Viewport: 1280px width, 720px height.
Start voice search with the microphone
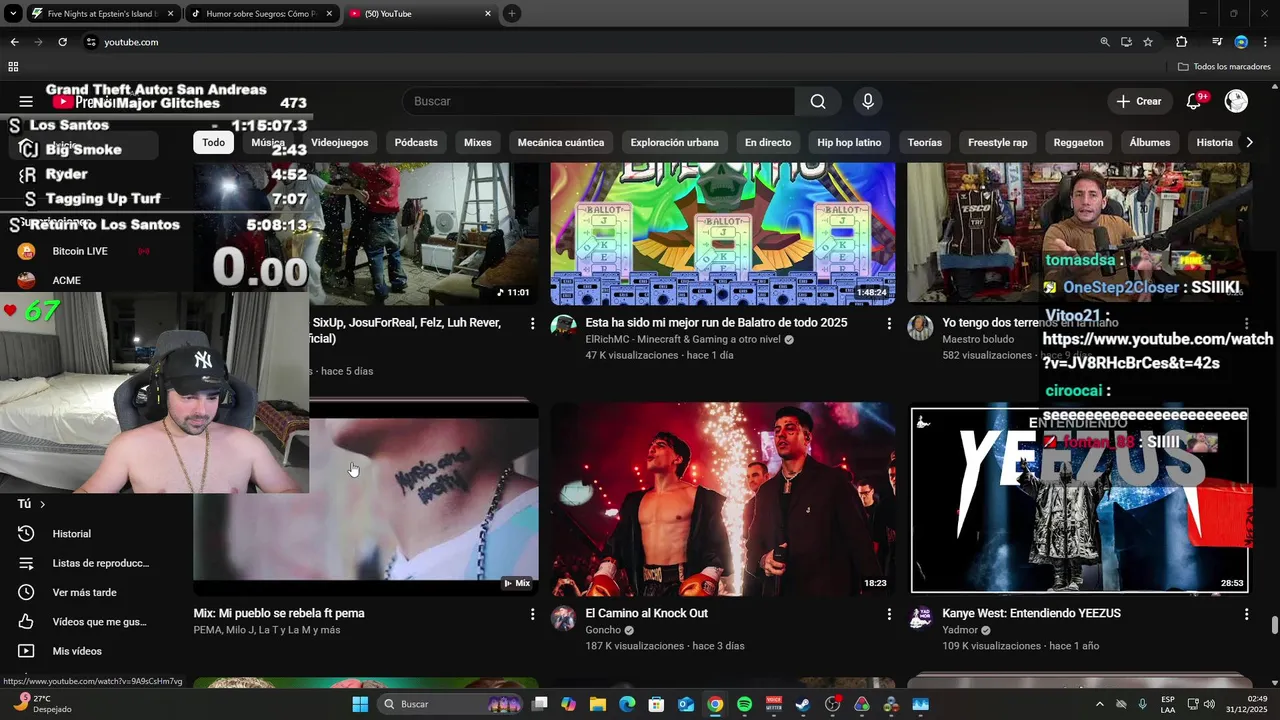point(868,101)
